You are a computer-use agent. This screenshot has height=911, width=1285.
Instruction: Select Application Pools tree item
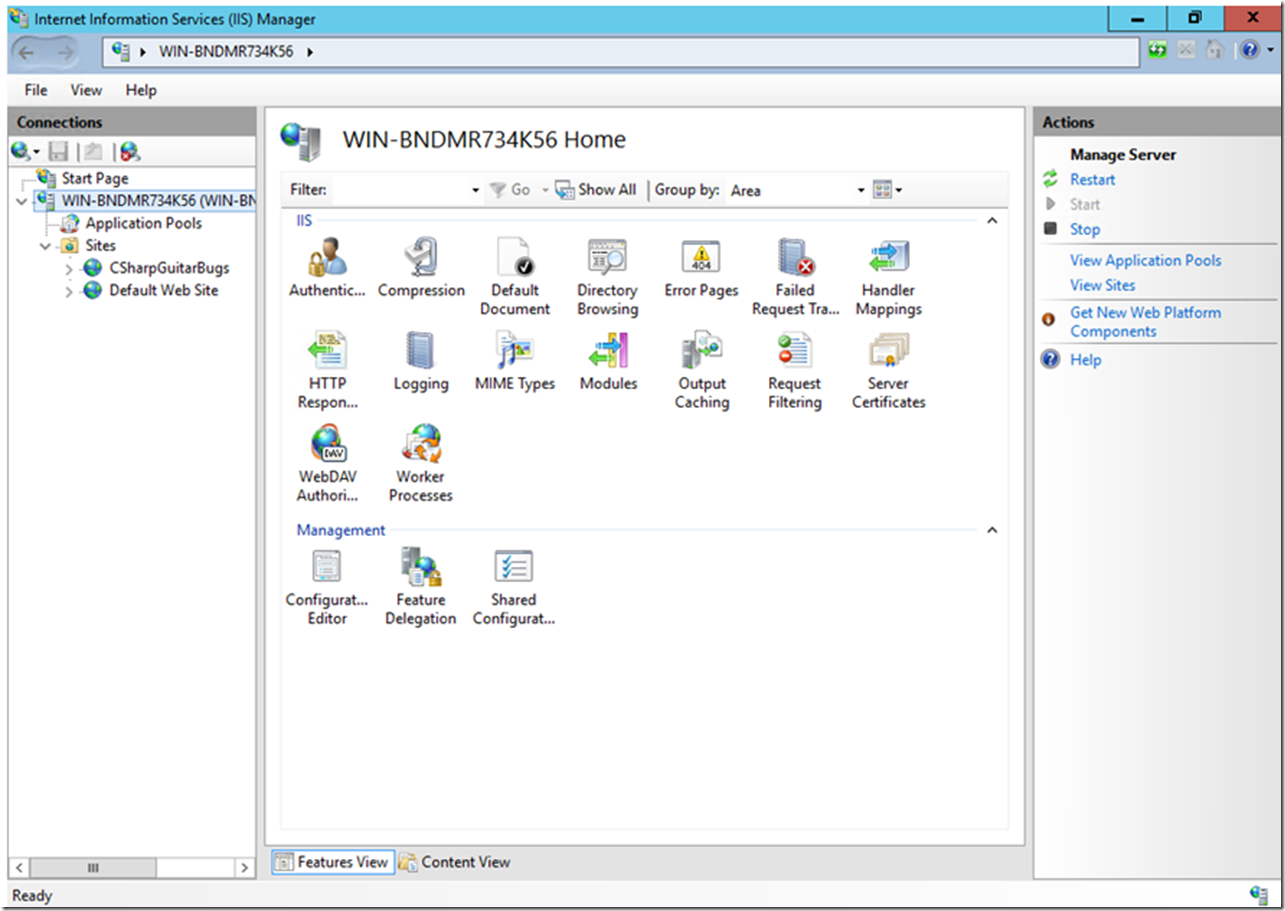click(143, 223)
